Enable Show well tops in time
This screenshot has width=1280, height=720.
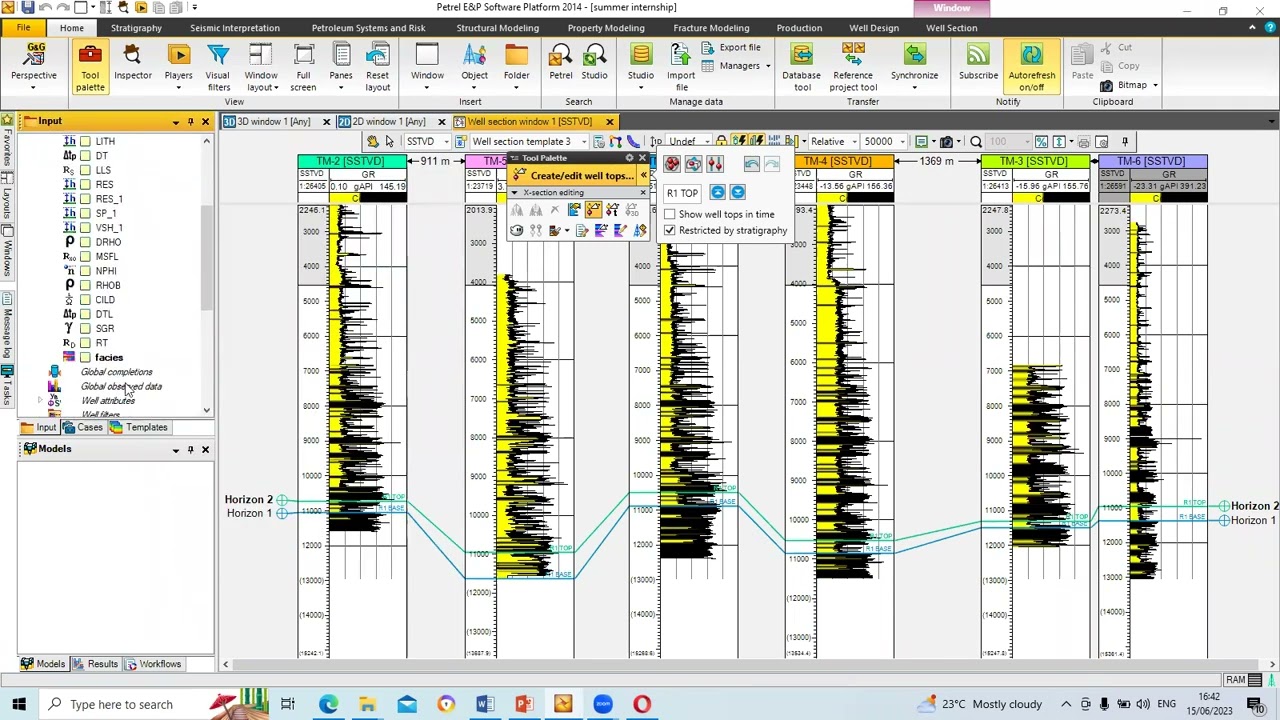(670, 214)
